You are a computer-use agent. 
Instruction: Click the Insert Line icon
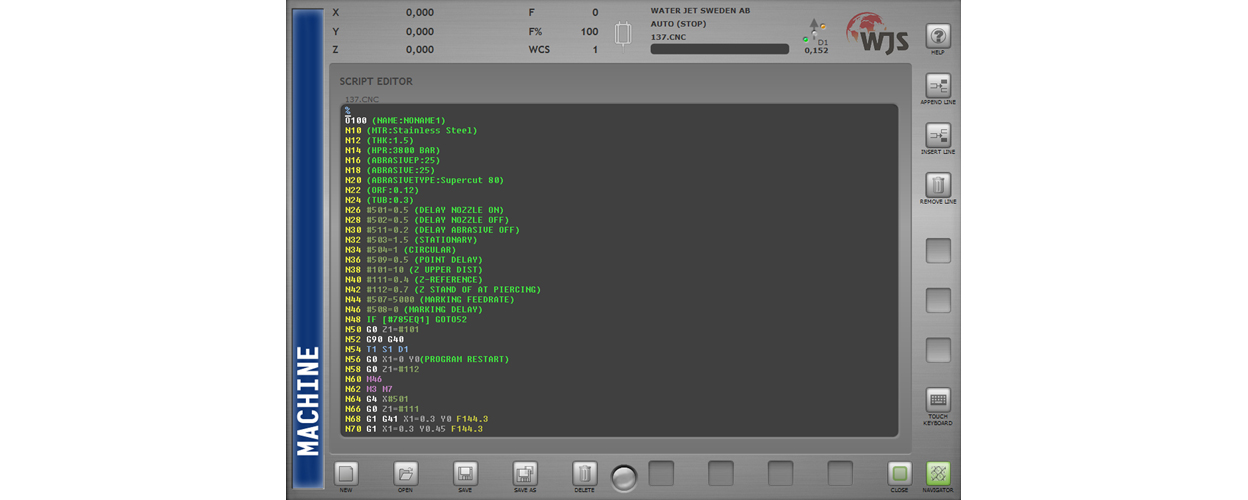click(x=937, y=136)
